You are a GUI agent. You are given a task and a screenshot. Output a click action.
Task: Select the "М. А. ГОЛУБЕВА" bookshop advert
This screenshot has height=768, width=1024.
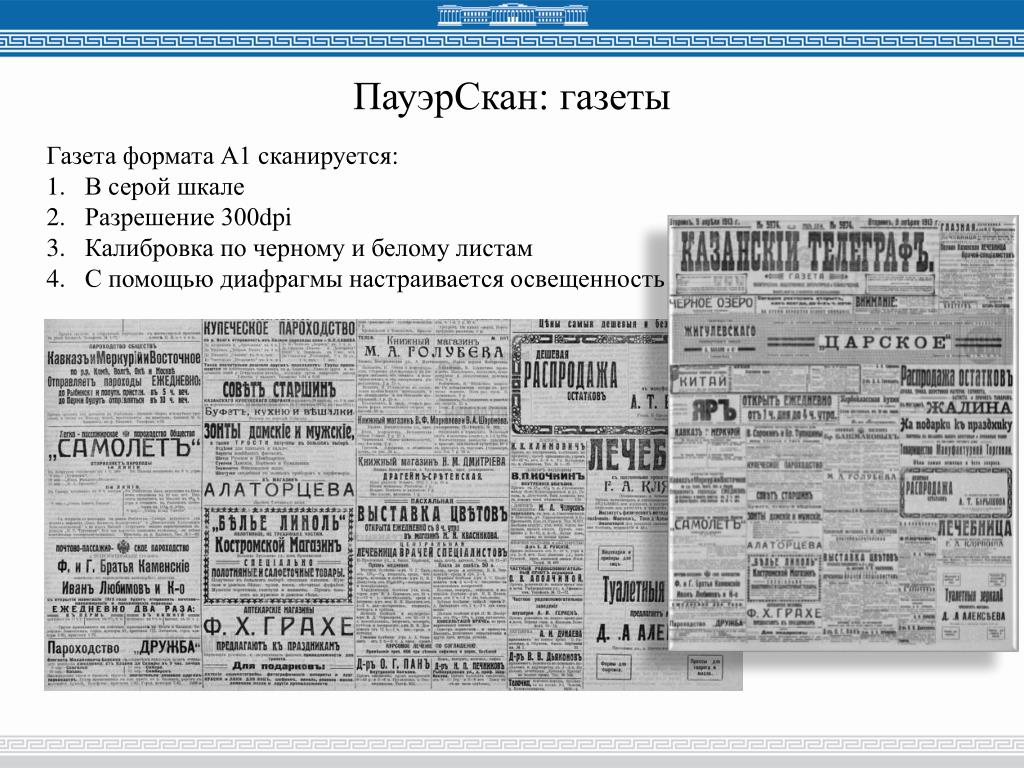433,352
